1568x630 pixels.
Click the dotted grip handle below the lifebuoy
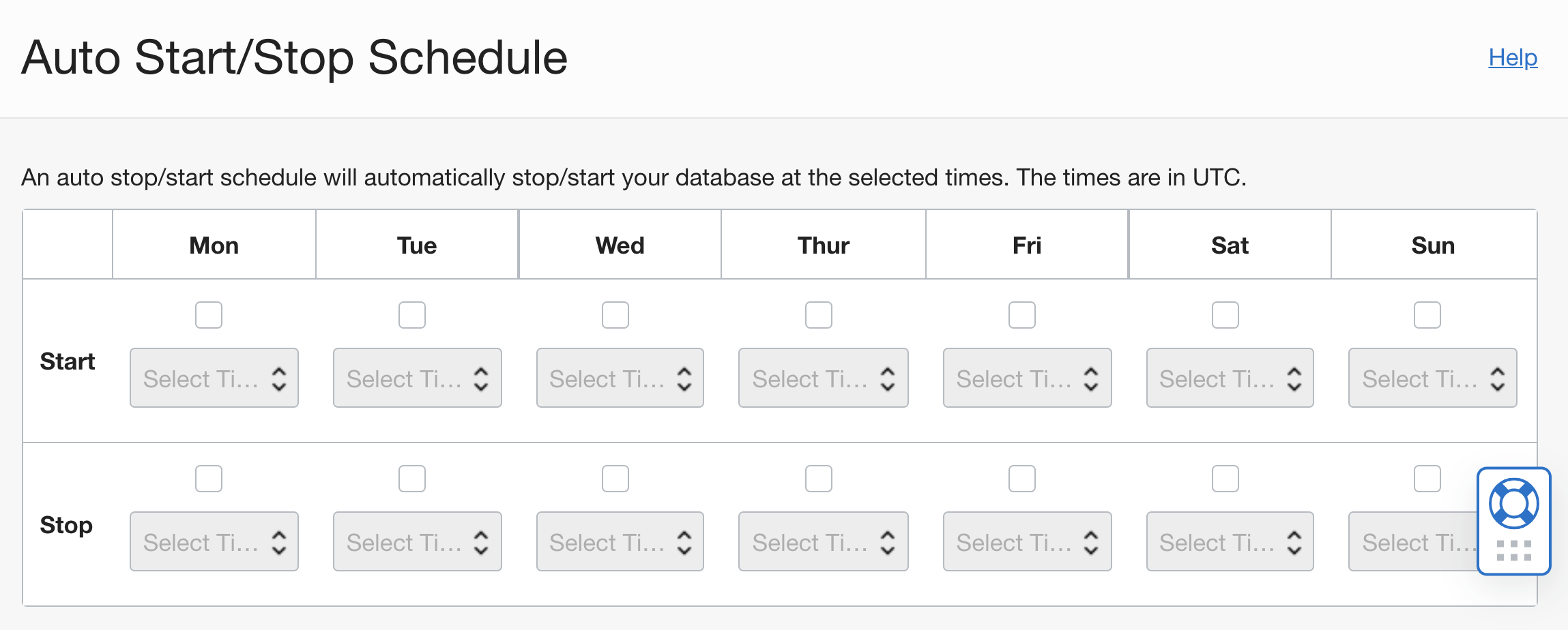[x=1514, y=550]
